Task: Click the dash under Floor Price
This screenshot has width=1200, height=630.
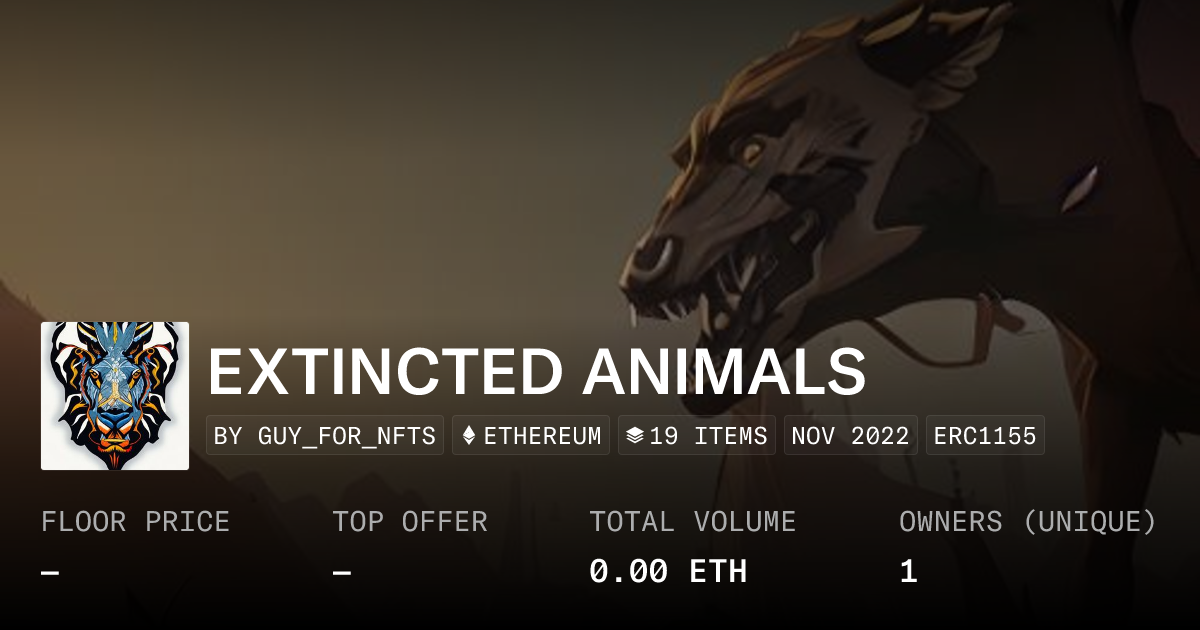Action: (x=50, y=572)
